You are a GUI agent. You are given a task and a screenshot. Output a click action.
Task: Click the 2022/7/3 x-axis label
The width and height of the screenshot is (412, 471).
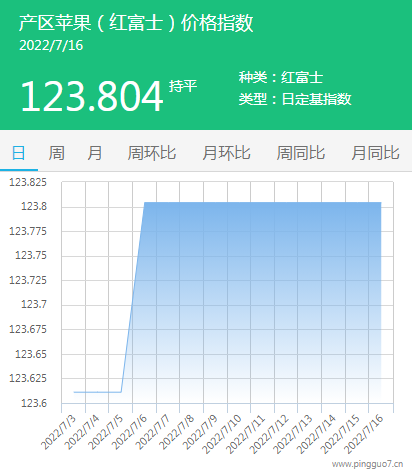[x=59, y=432]
